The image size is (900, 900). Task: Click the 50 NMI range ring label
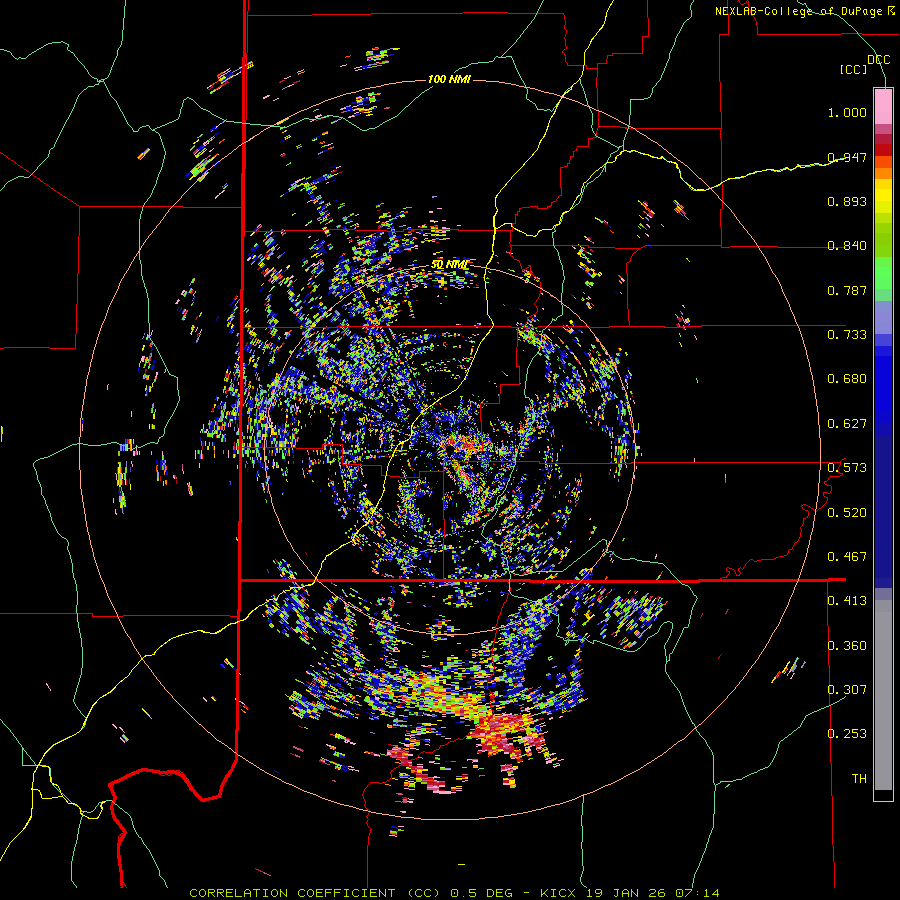coord(449,265)
